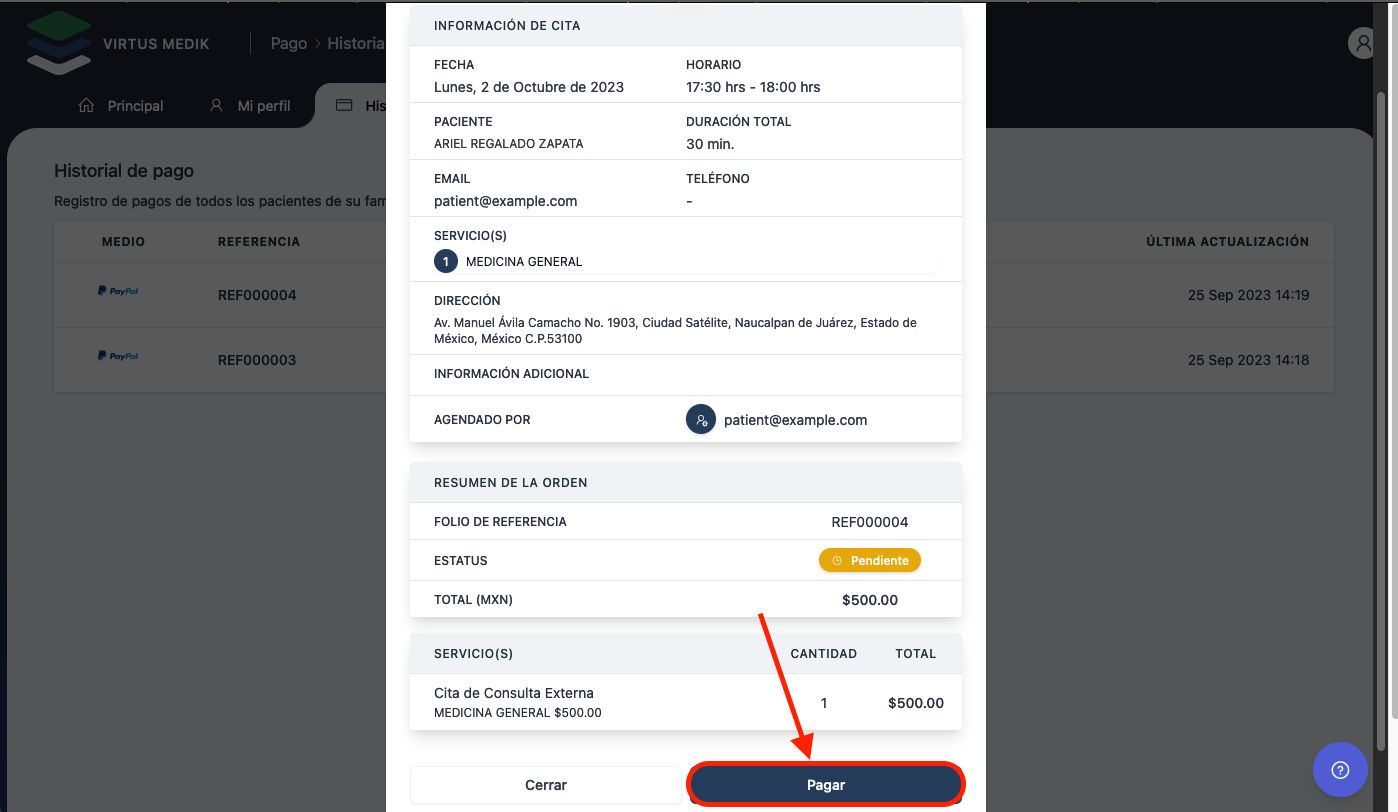The width and height of the screenshot is (1398, 812).
Task: Click the Virtus Medik logo icon
Action: click(58, 43)
